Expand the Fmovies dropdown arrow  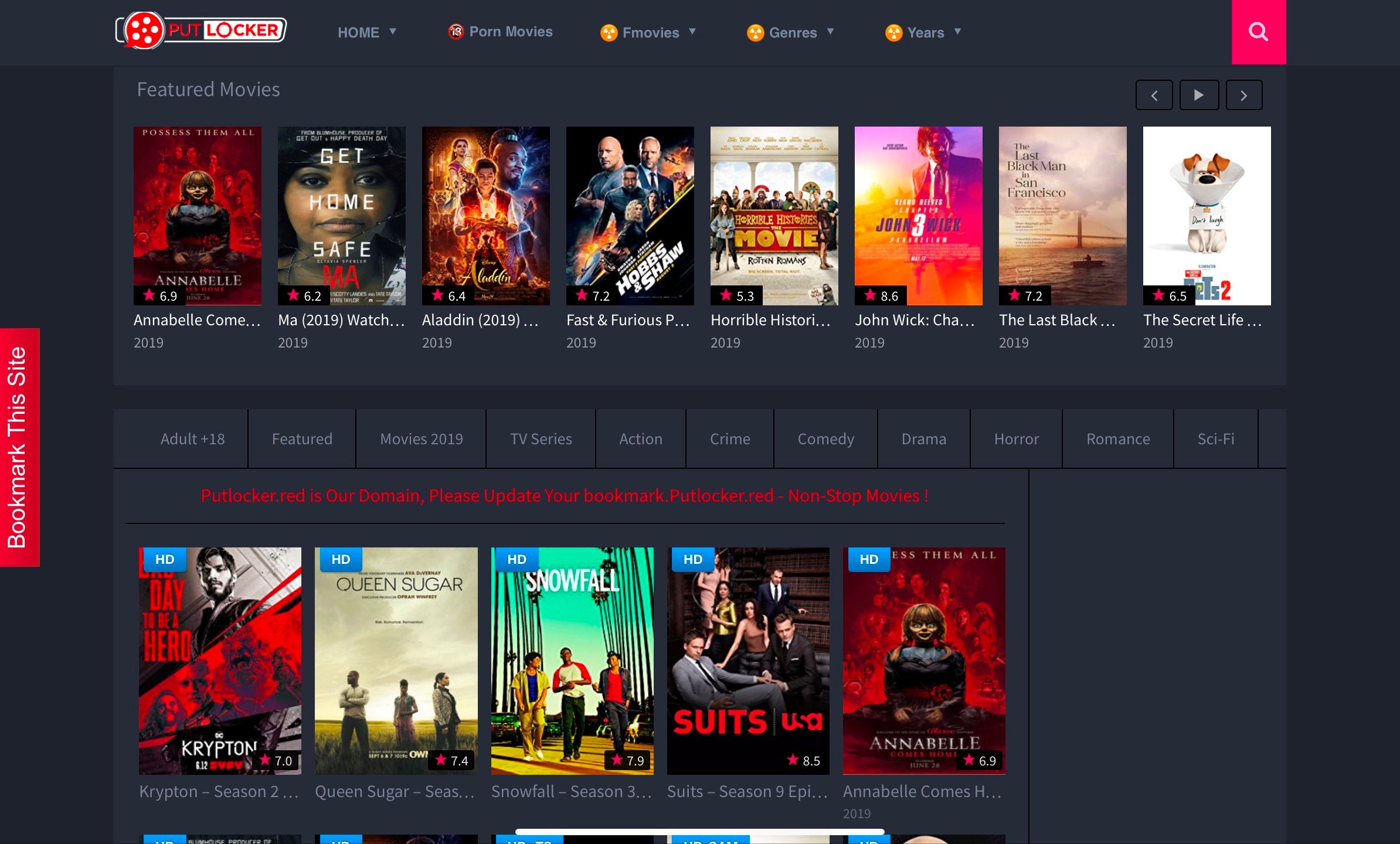pos(692,32)
